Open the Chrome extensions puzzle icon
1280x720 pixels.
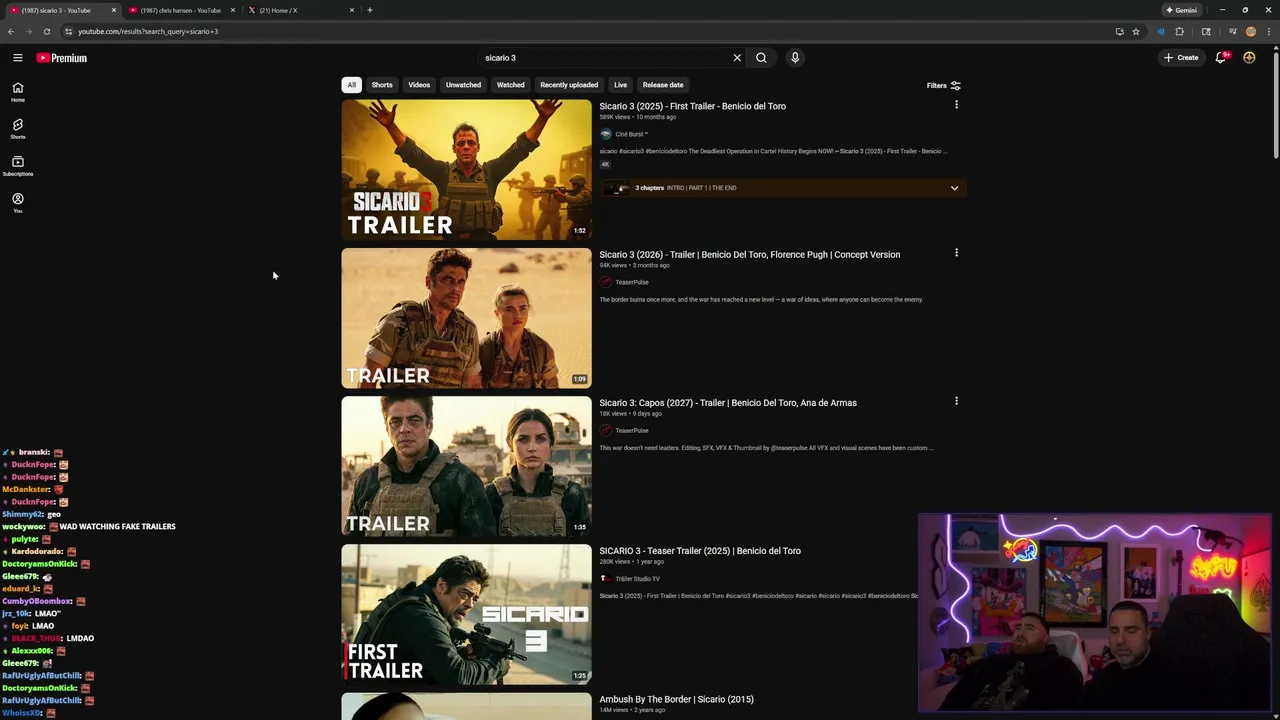(1179, 31)
